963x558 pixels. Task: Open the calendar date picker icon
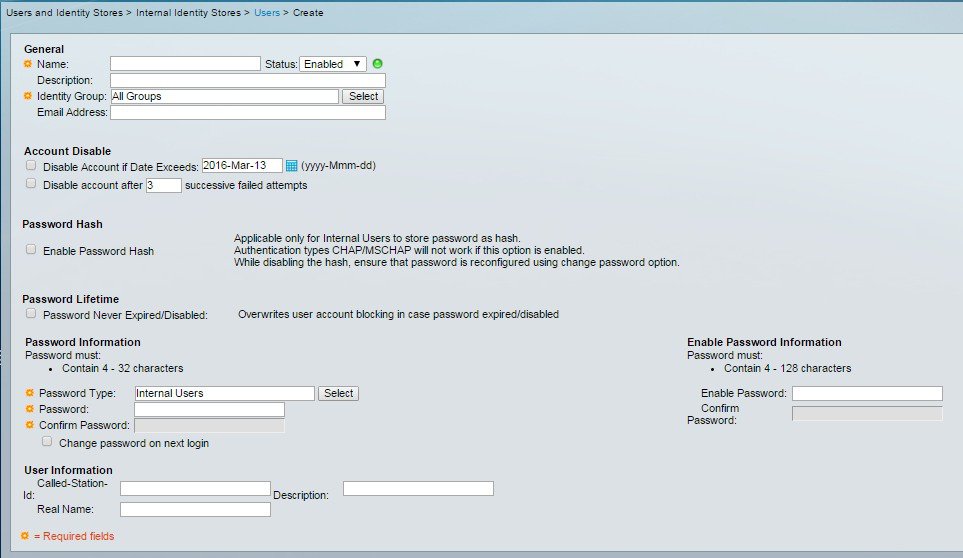[292, 166]
